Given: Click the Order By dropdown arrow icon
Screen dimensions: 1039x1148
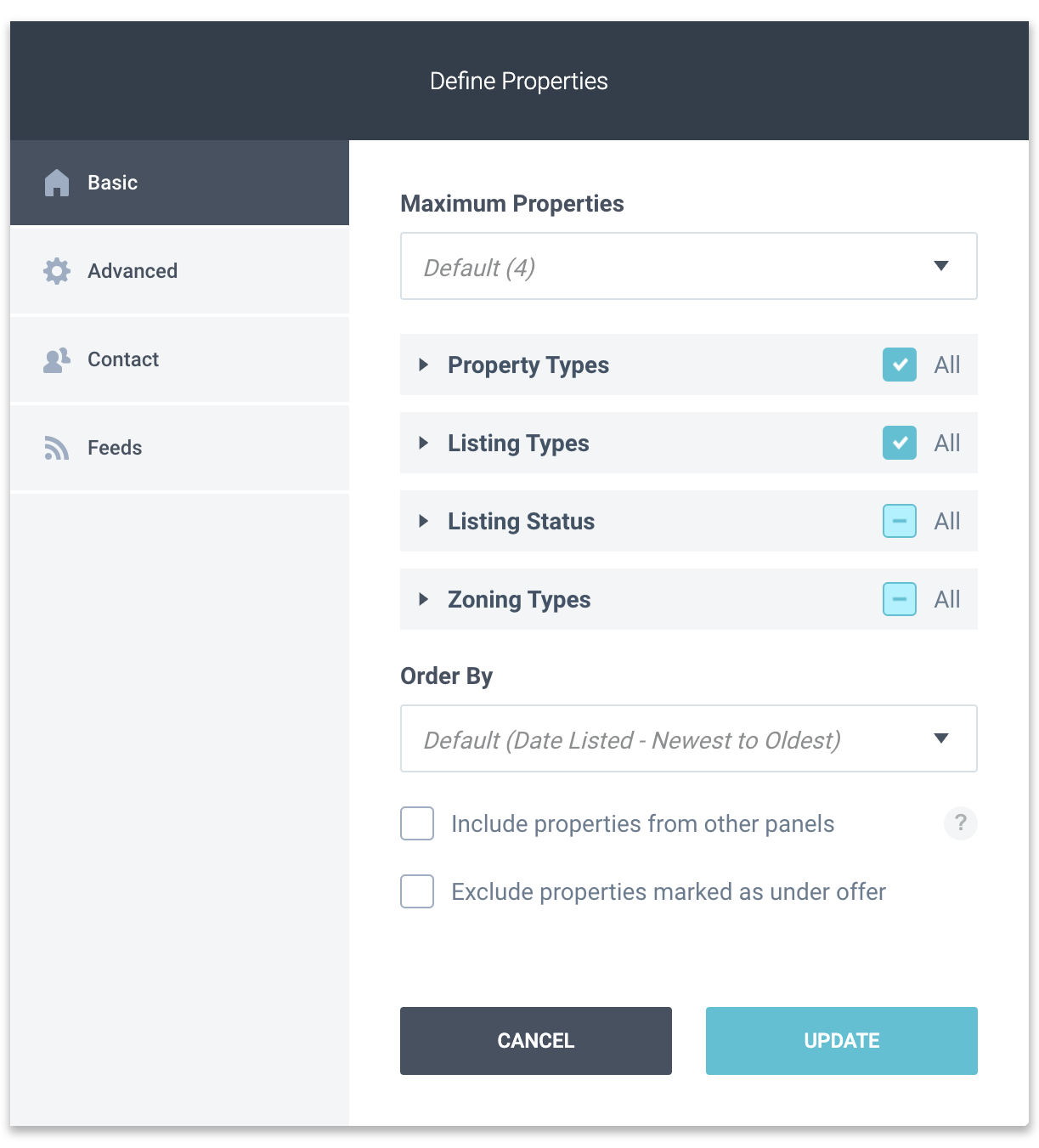Looking at the screenshot, I should 941,738.
